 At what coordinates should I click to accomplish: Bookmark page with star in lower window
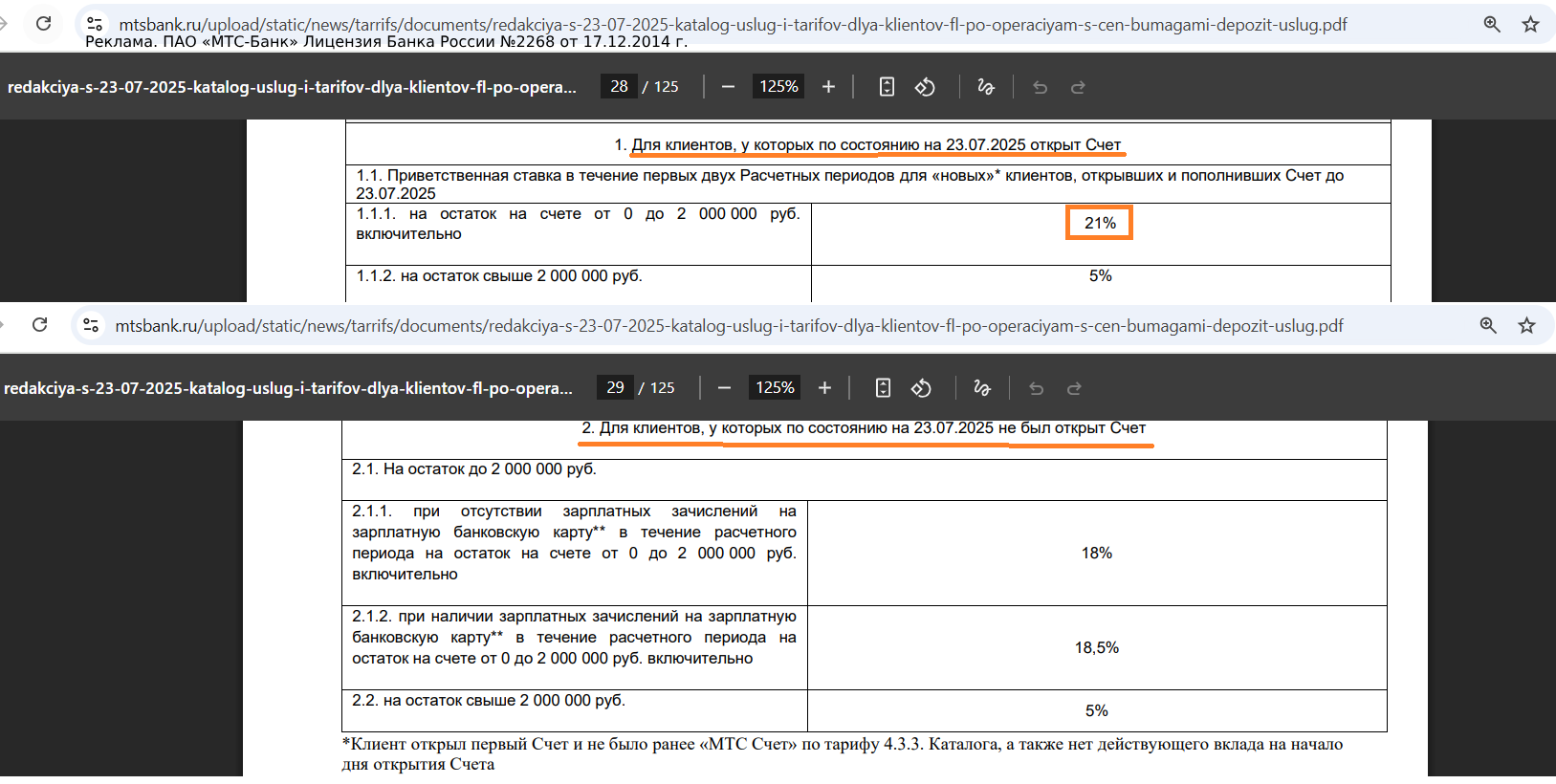(1526, 325)
